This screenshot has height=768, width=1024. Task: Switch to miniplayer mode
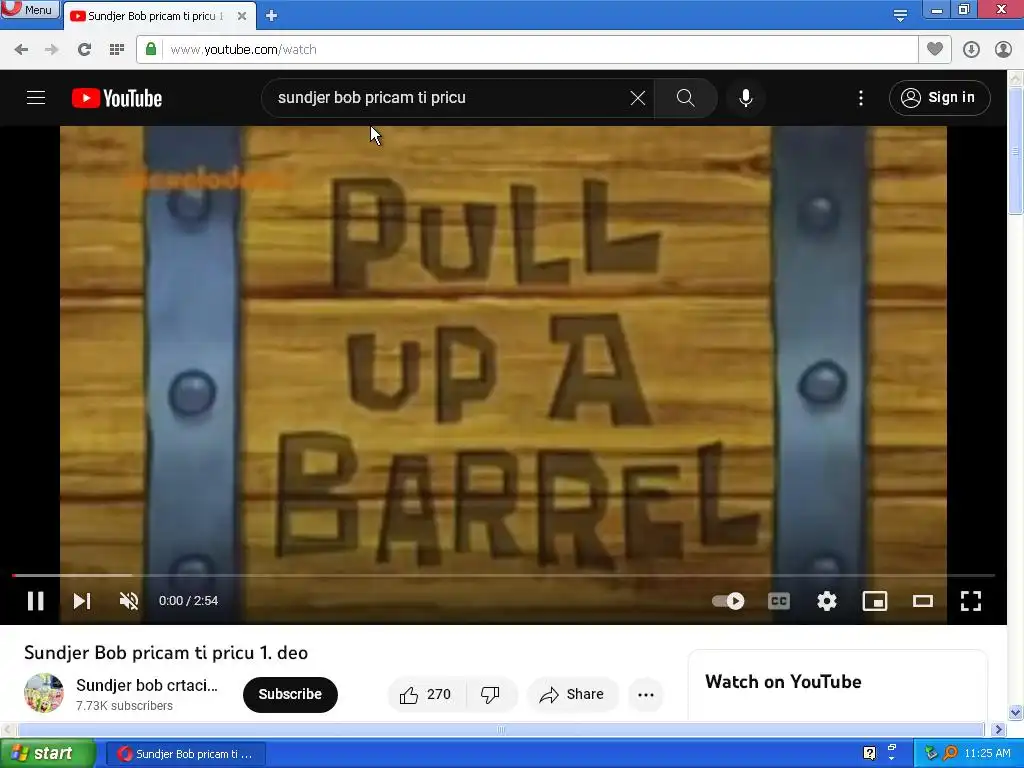pyautogui.click(x=874, y=601)
